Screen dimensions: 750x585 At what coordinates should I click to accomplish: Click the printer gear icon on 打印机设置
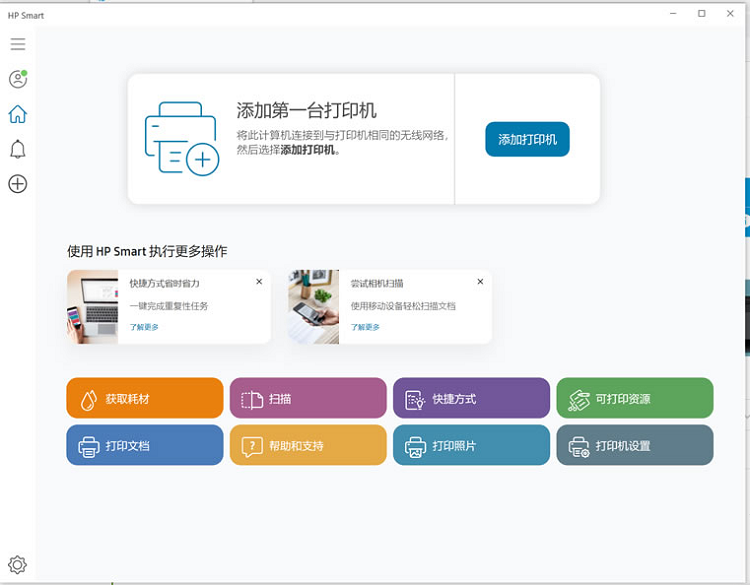(579, 447)
